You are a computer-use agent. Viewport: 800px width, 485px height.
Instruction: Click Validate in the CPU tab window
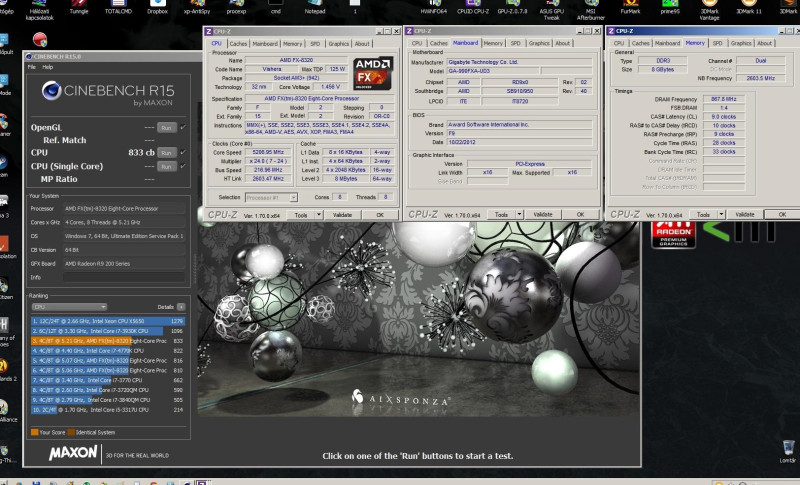click(x=342, y=215)
